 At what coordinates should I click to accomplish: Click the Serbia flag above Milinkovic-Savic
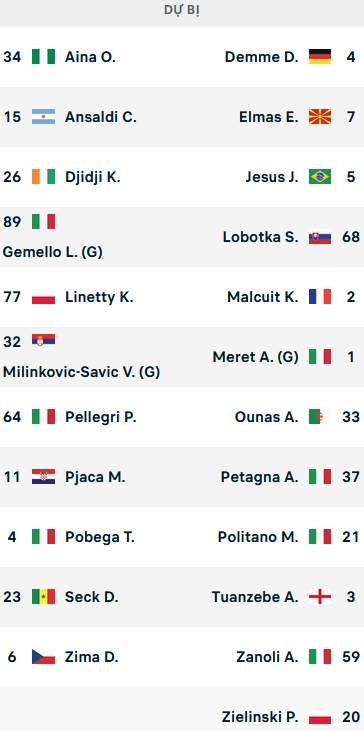pos(43,341)
